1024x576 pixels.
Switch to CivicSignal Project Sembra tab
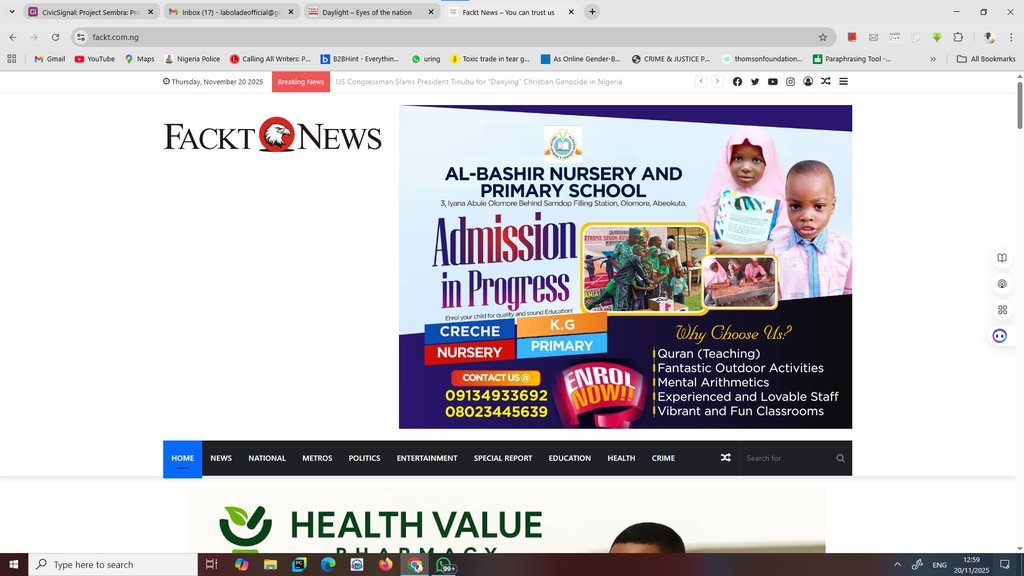point(91,12)
